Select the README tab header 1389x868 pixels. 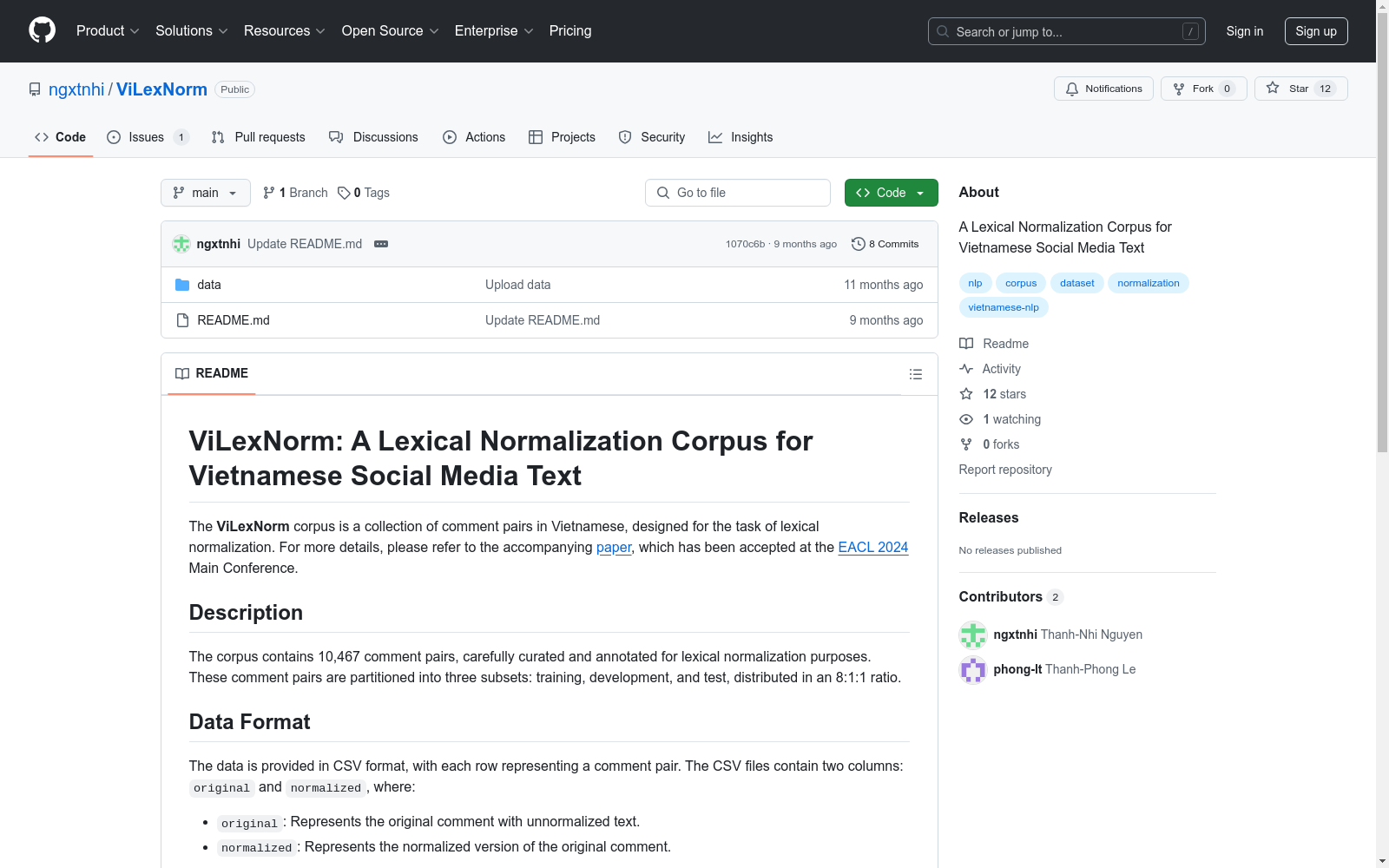pyautogui.click(x=212, y=373)
